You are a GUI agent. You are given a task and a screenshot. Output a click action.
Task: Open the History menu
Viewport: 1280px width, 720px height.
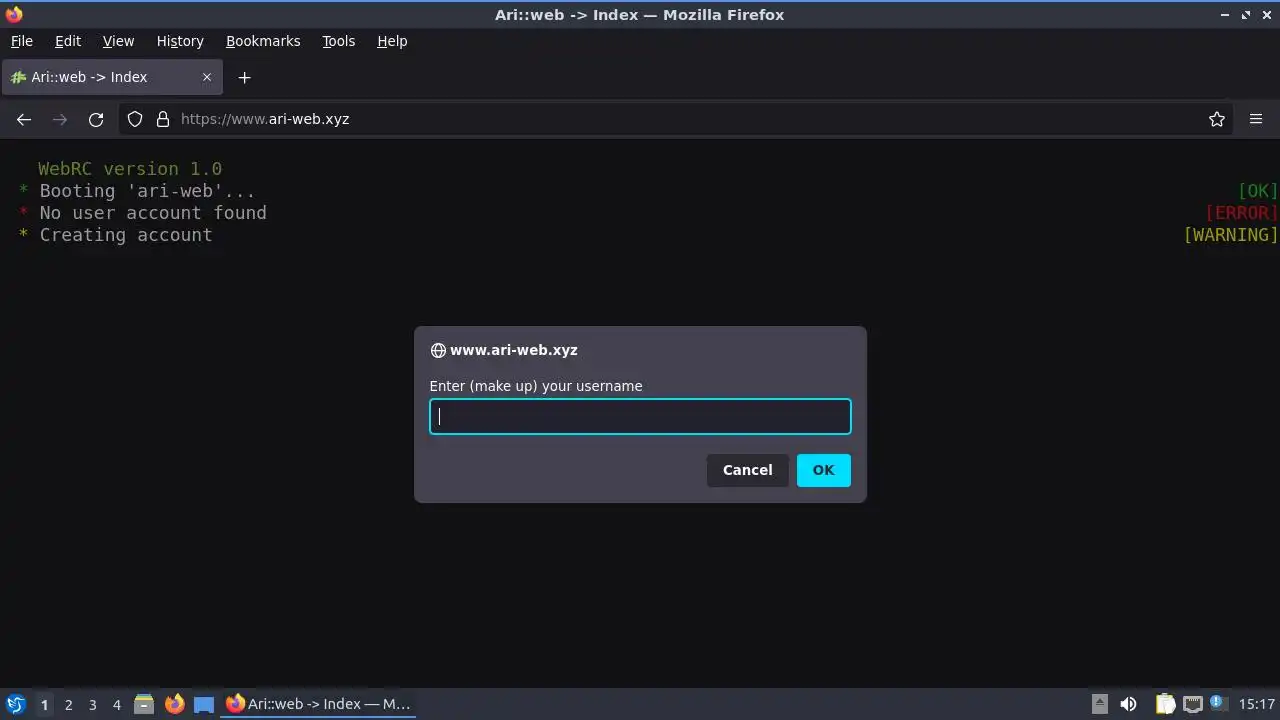click(180, 41)
